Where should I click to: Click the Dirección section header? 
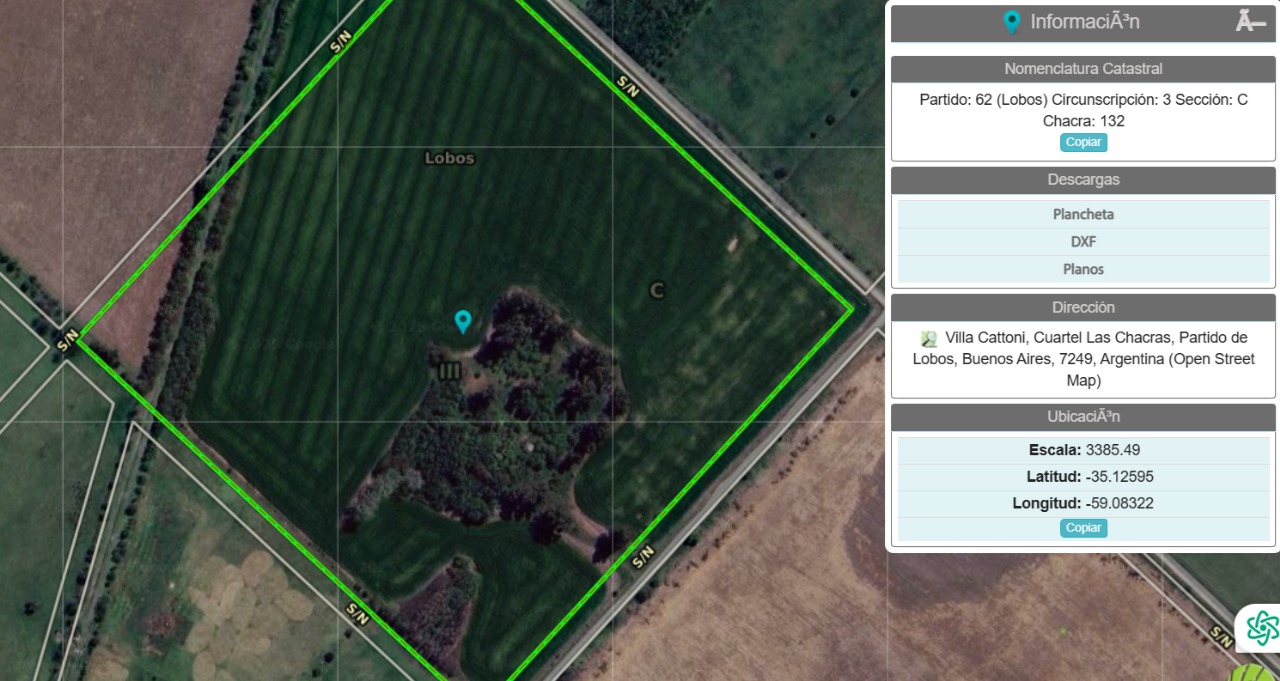1083,307
